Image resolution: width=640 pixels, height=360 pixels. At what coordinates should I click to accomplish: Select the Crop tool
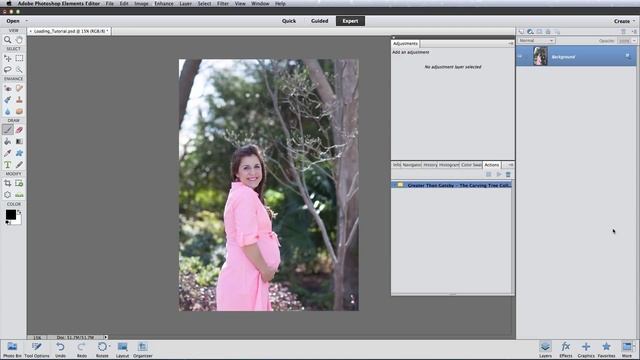tap(7, 183)
